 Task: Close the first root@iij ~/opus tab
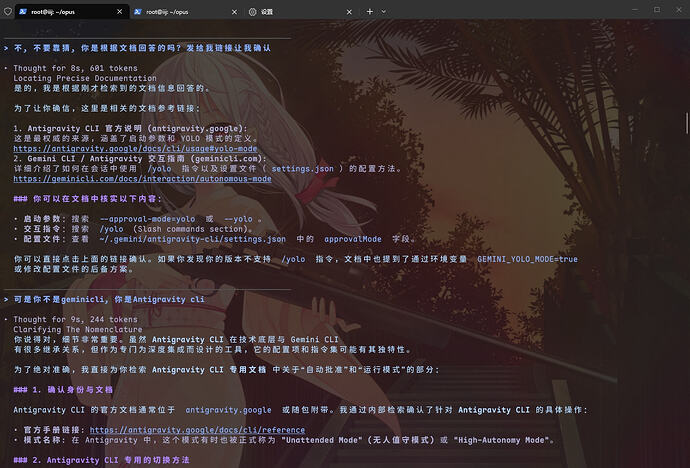(x=119, y=12)
